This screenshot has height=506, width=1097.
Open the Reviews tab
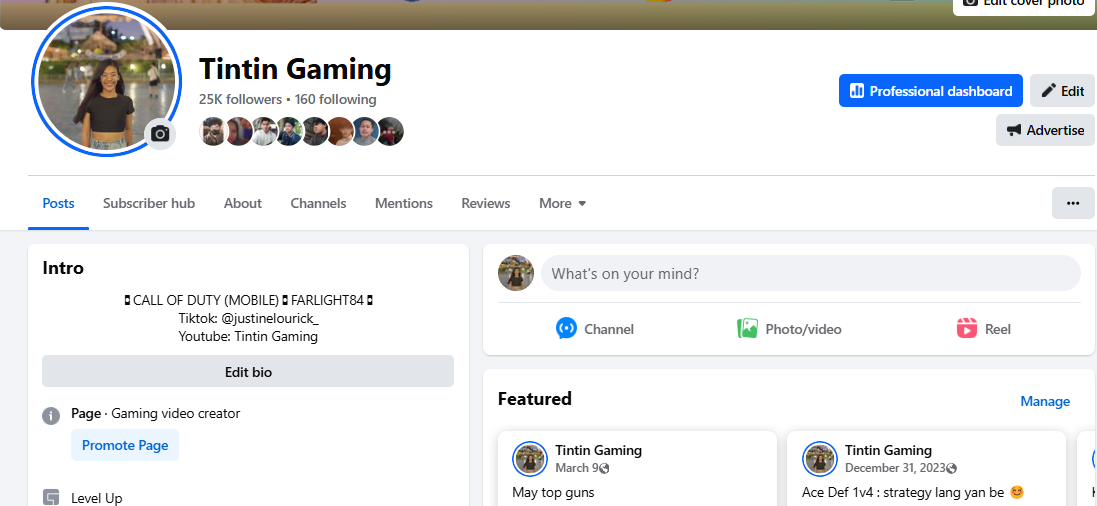pos(486,204)
